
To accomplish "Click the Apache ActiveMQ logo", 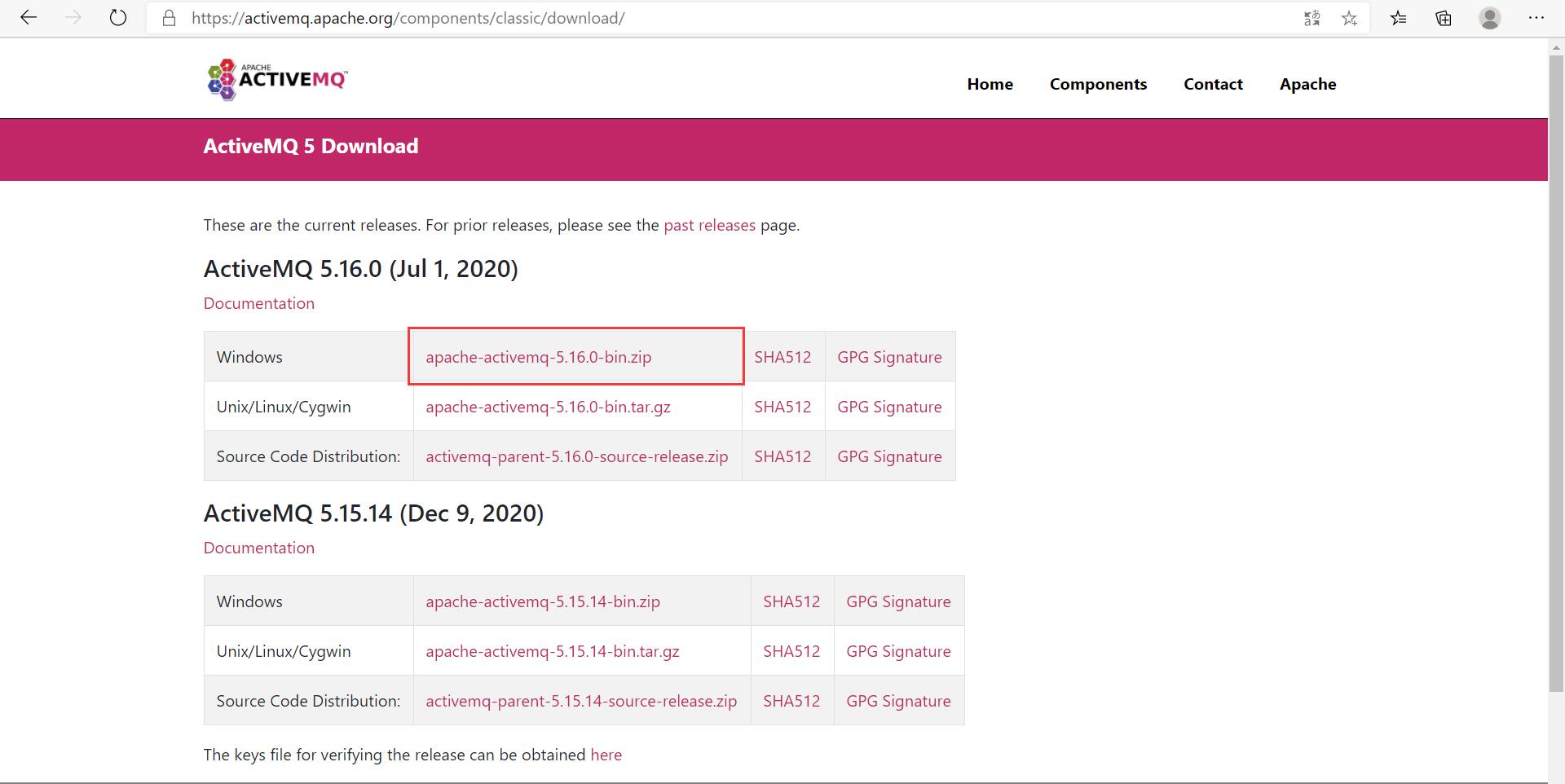I will 277,79.
